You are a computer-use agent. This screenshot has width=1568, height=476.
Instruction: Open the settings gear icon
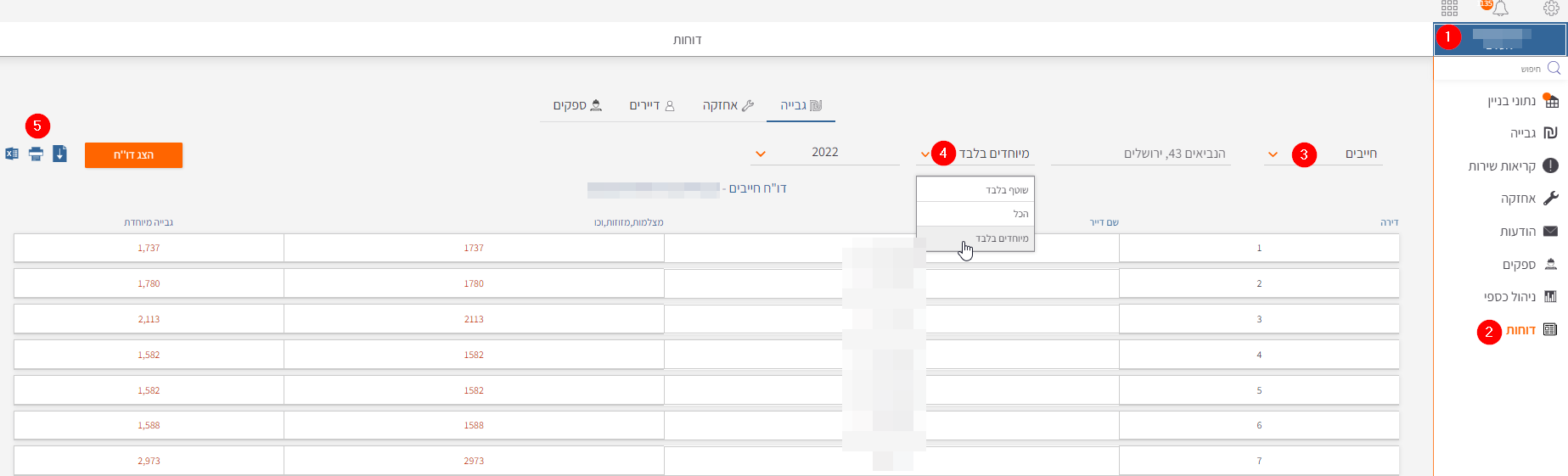[1551, 8]
